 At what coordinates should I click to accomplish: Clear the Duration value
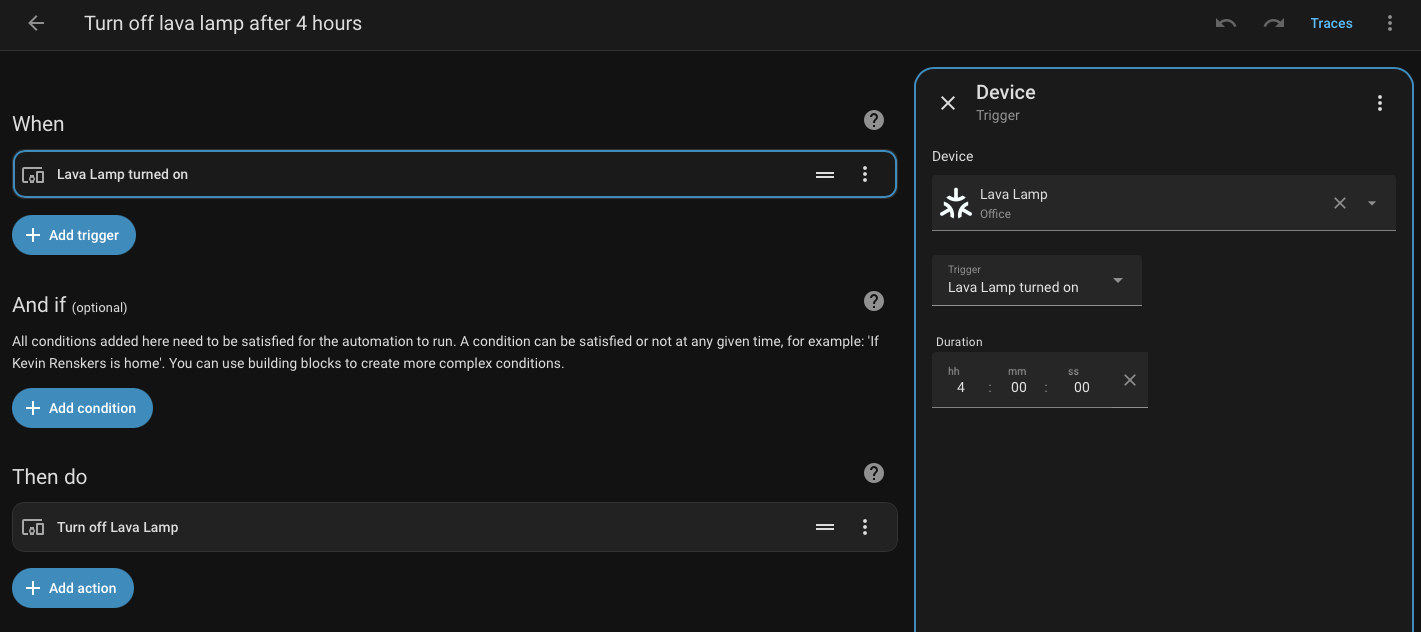click(1130, 380)
